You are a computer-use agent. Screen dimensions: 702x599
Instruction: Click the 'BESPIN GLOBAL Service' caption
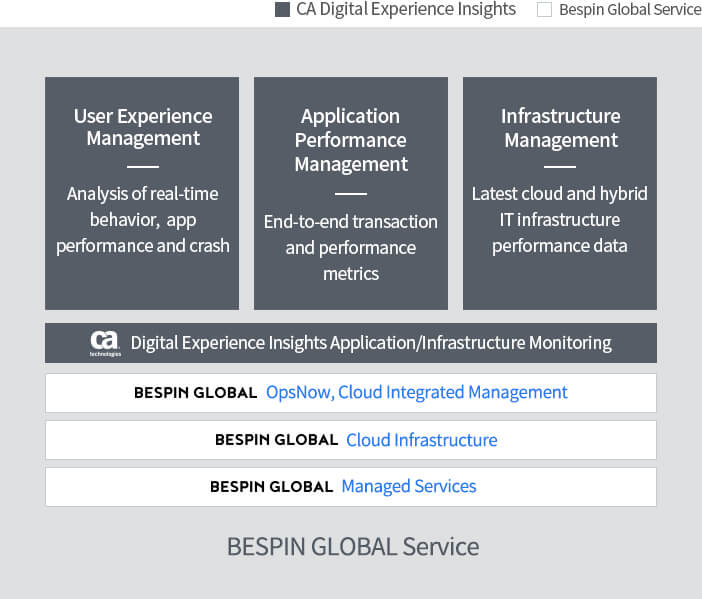pos(353,547)
